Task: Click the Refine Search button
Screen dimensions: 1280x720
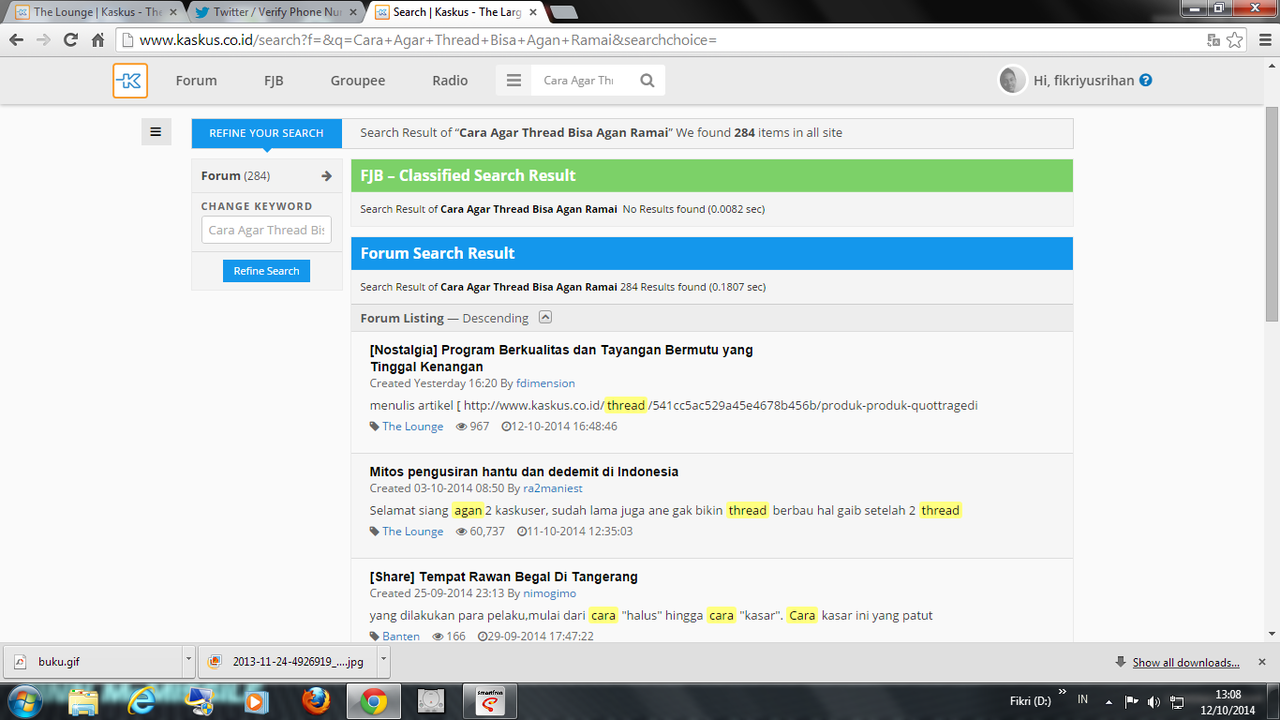Action: click(x=266, y=271)
